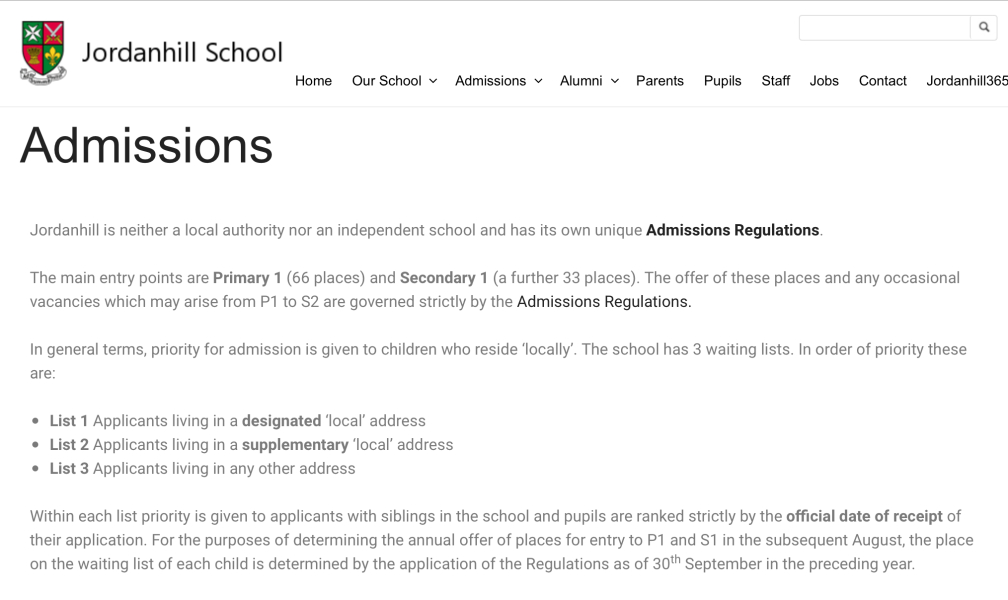This screenshot has width=1008, height=600.
Task: Open the Staff page
Action: 775,81
